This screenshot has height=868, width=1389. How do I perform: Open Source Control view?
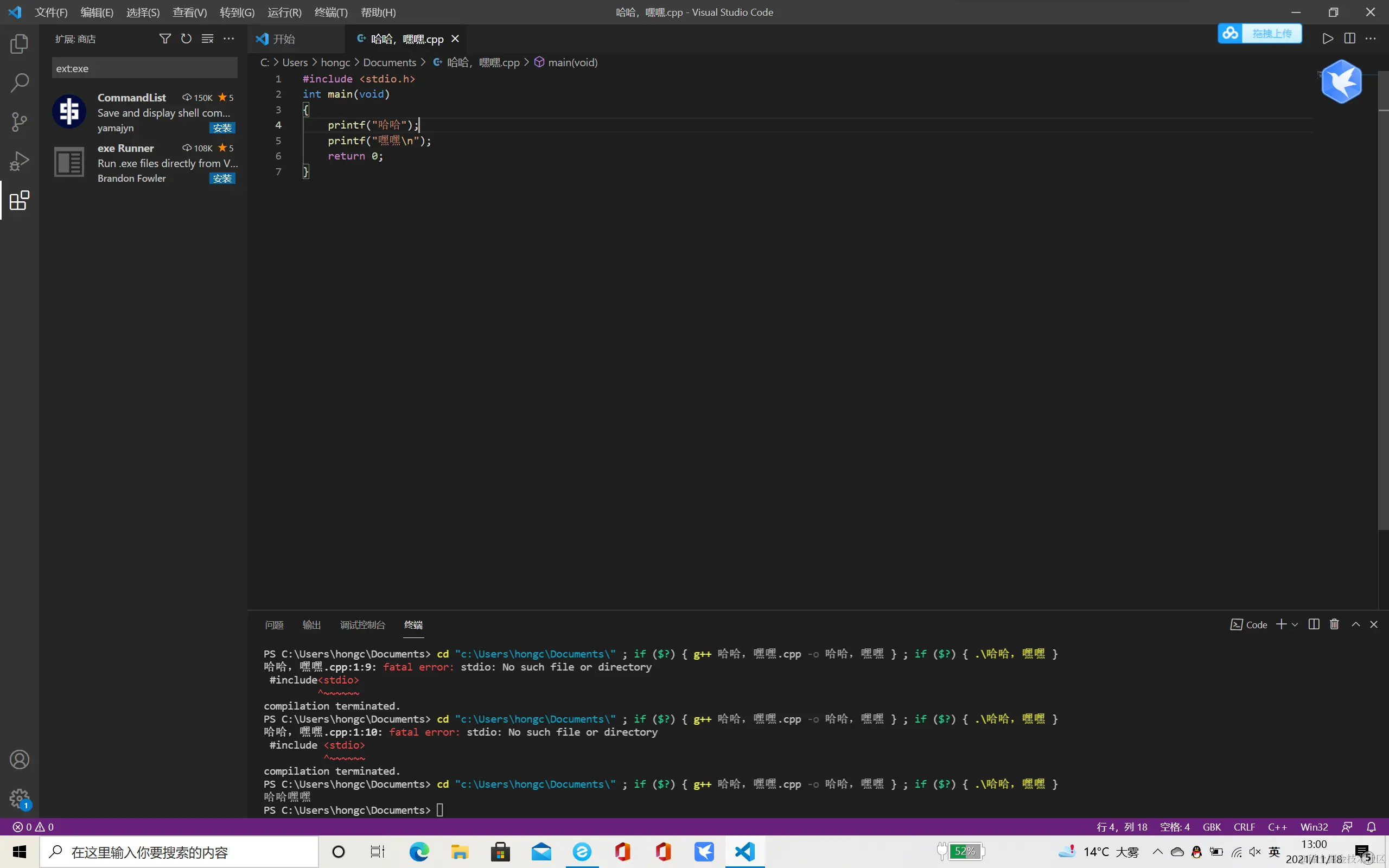tap(20, 122)
